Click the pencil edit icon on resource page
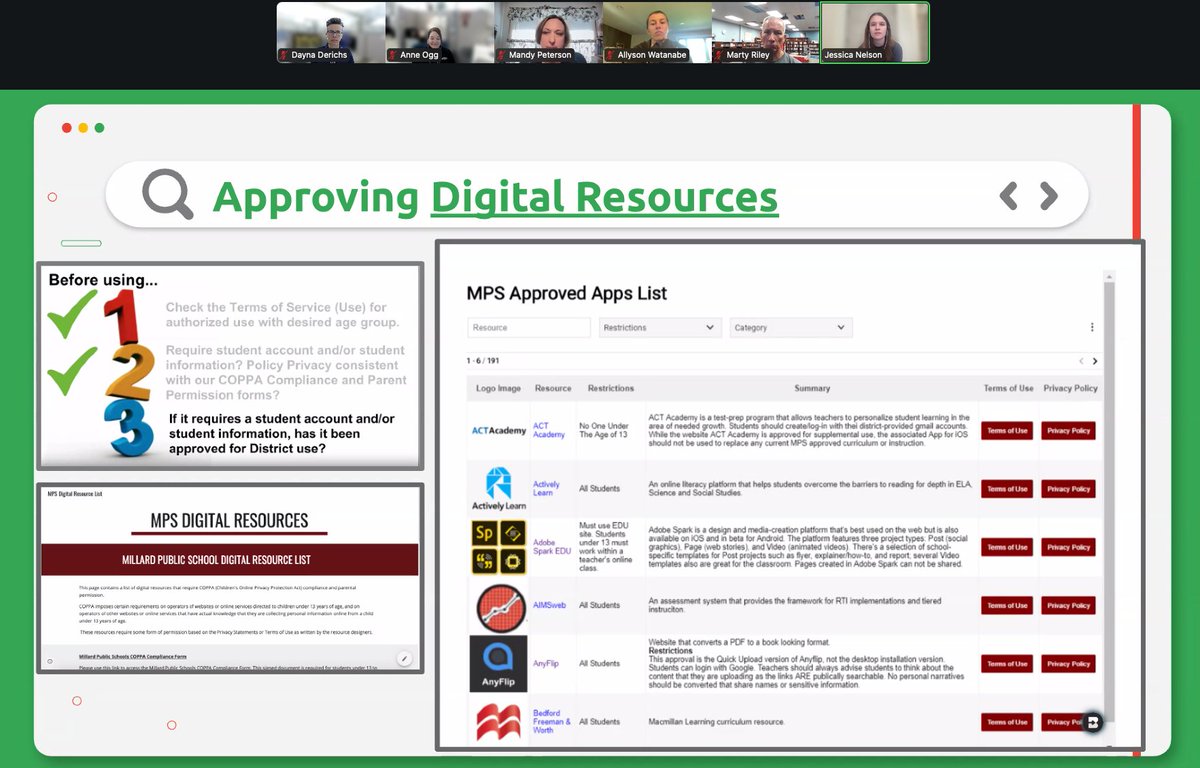This screenshot has width=1200, height=768. (x=403, y=659)
